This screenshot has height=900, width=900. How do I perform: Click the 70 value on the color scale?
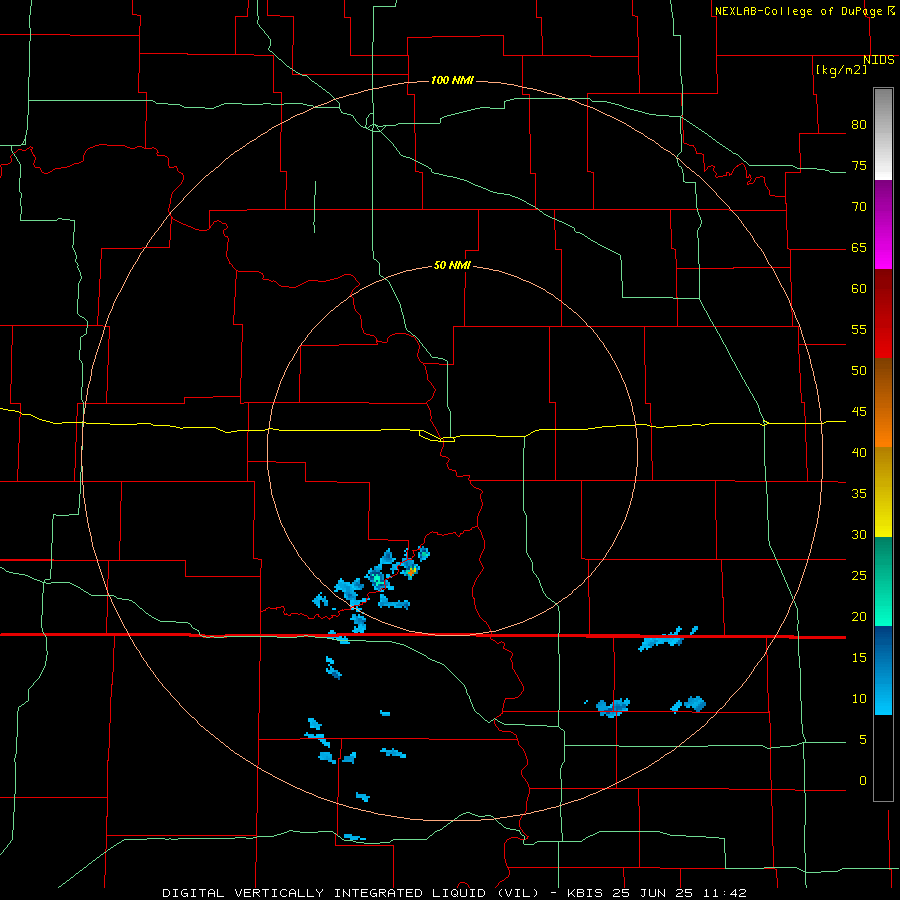859,207
